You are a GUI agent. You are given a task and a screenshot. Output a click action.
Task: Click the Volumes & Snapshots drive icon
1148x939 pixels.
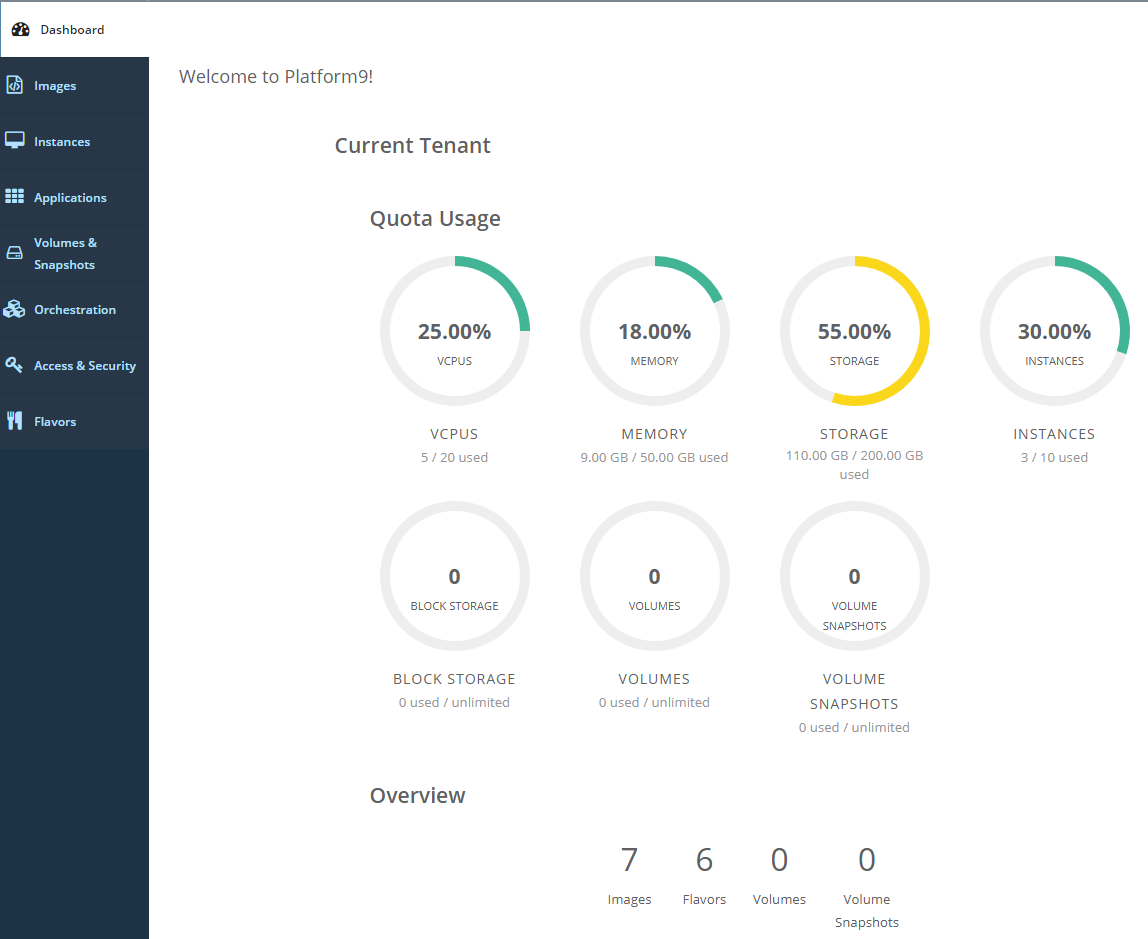tap(15, 252)
